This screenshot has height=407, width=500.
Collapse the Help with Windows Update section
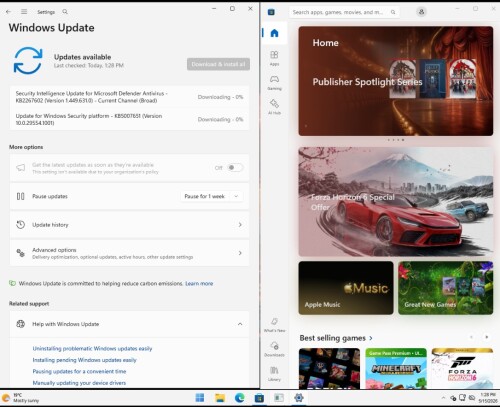[x=240, y=324]
